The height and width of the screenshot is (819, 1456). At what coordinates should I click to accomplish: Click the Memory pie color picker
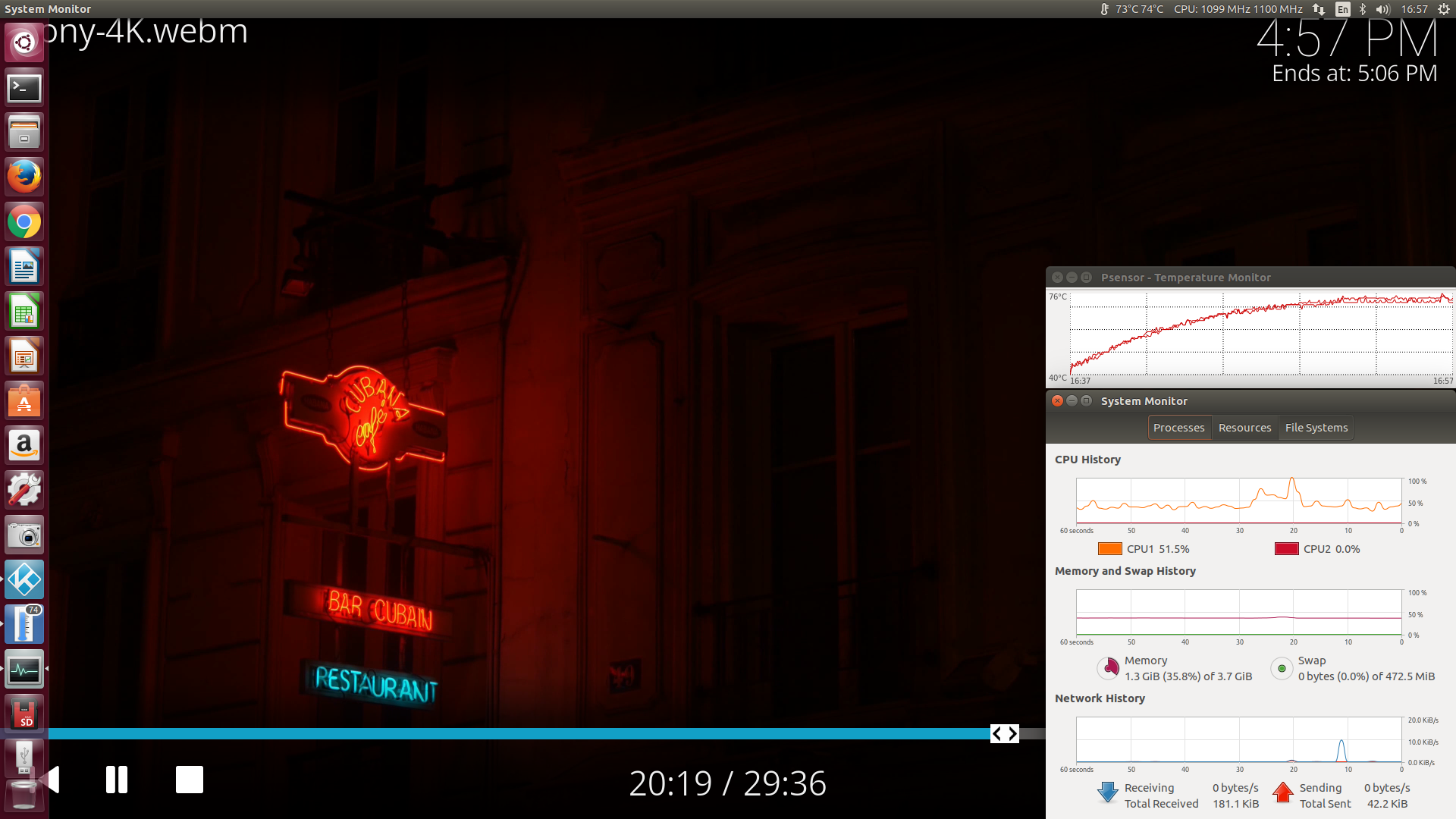1109,668
